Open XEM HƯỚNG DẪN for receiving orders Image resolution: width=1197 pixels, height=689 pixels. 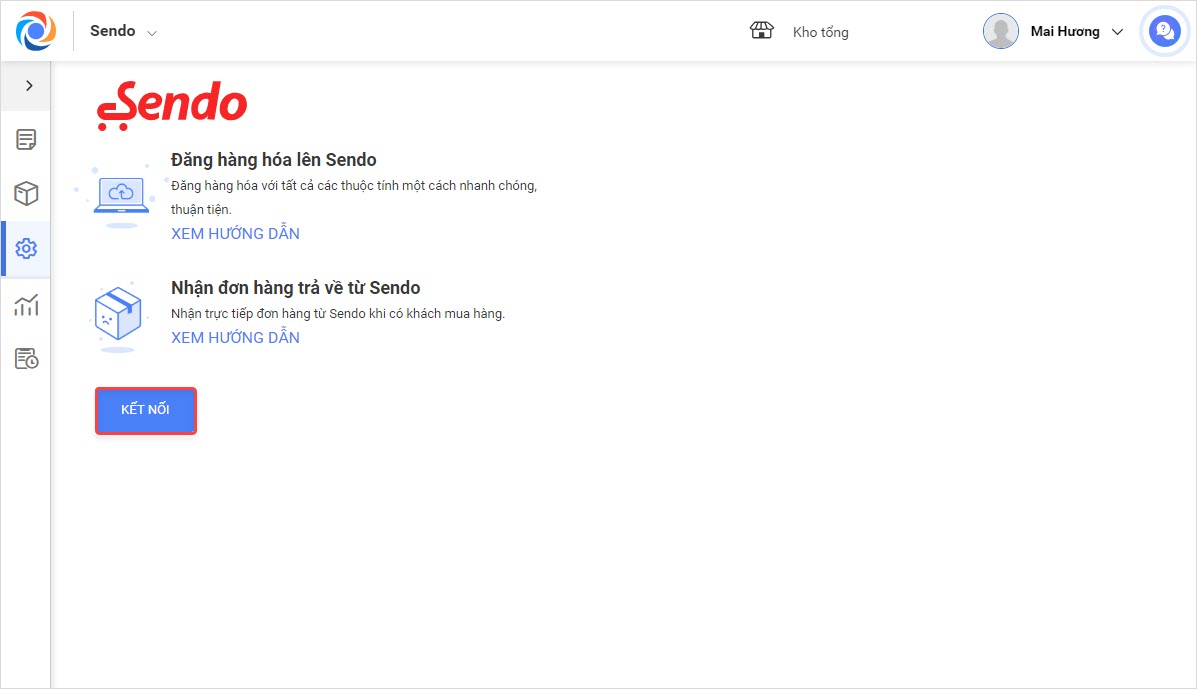coord(235,338)
